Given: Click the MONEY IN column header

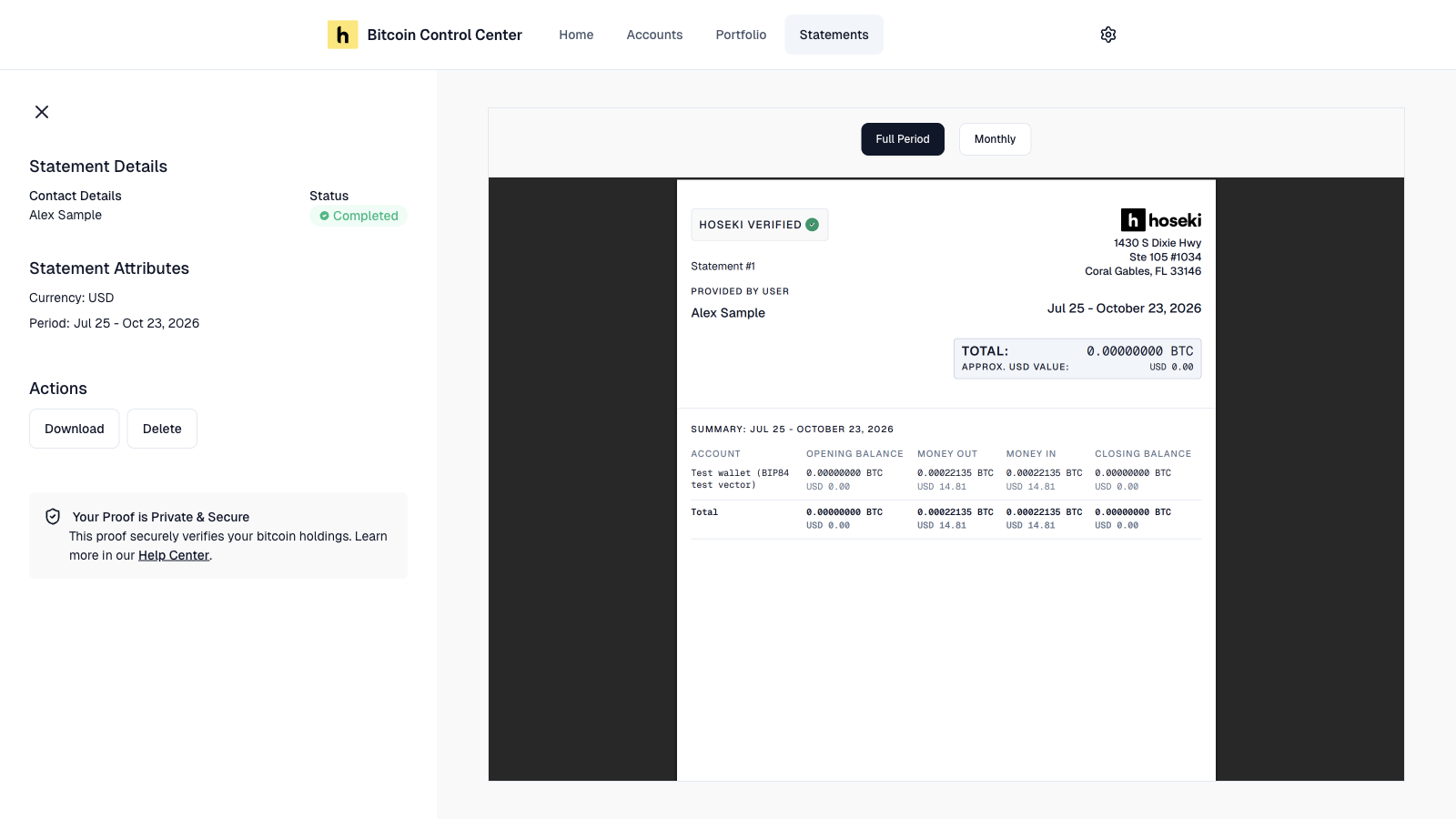Looking at the screenshot, I should pyautogui.click(x=1031, y=454).
